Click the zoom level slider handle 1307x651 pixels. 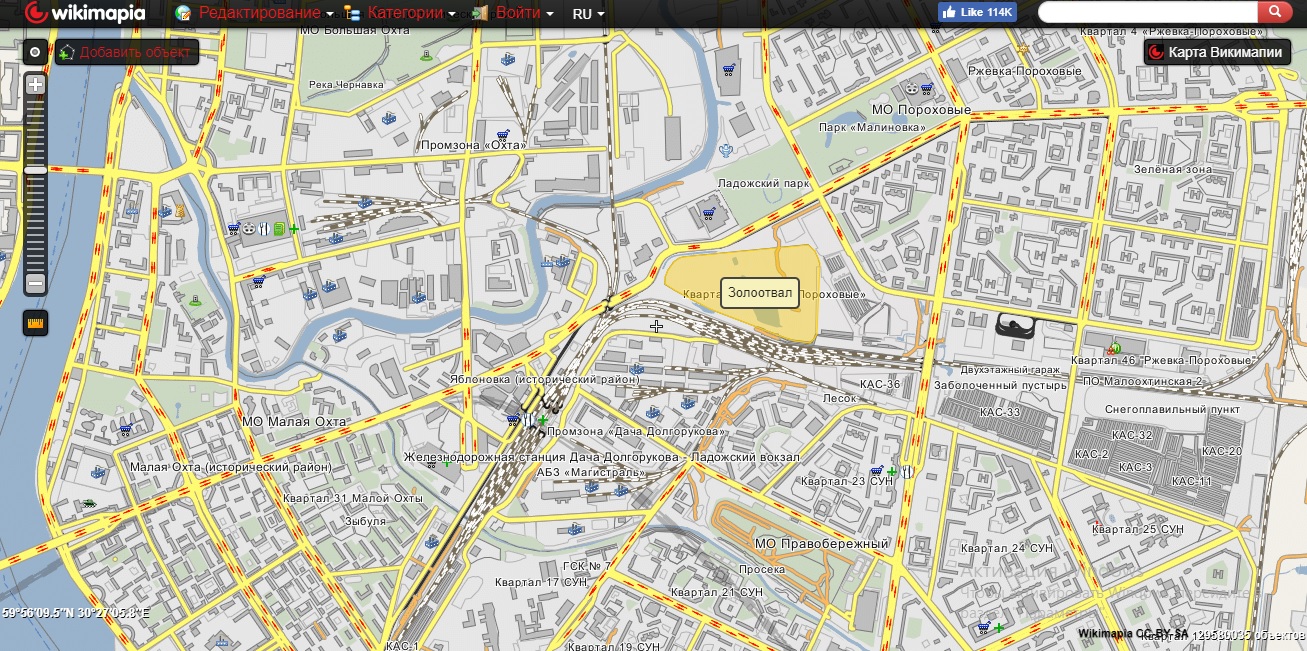[35, 171]
